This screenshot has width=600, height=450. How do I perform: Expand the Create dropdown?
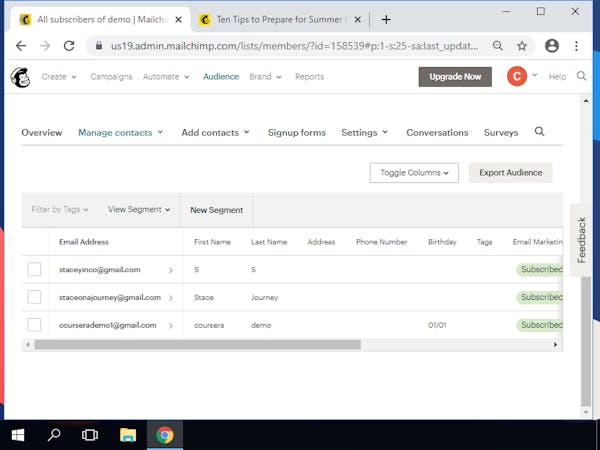(x=59, y=77)
